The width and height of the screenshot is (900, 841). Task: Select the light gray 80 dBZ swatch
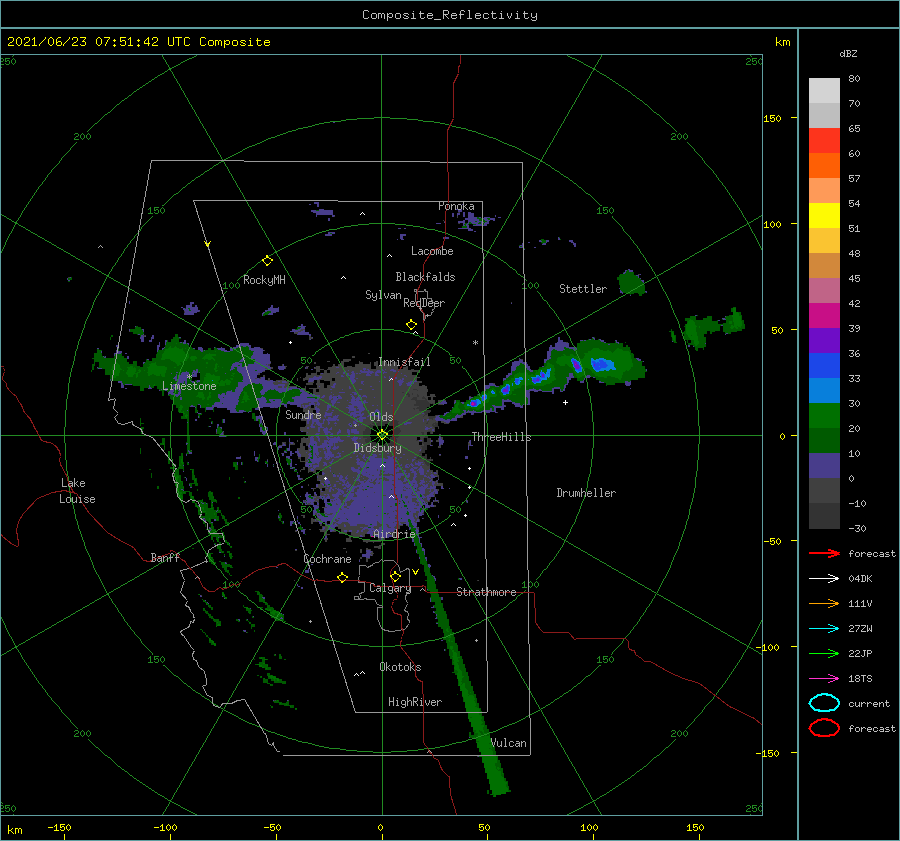pos(824,91)
